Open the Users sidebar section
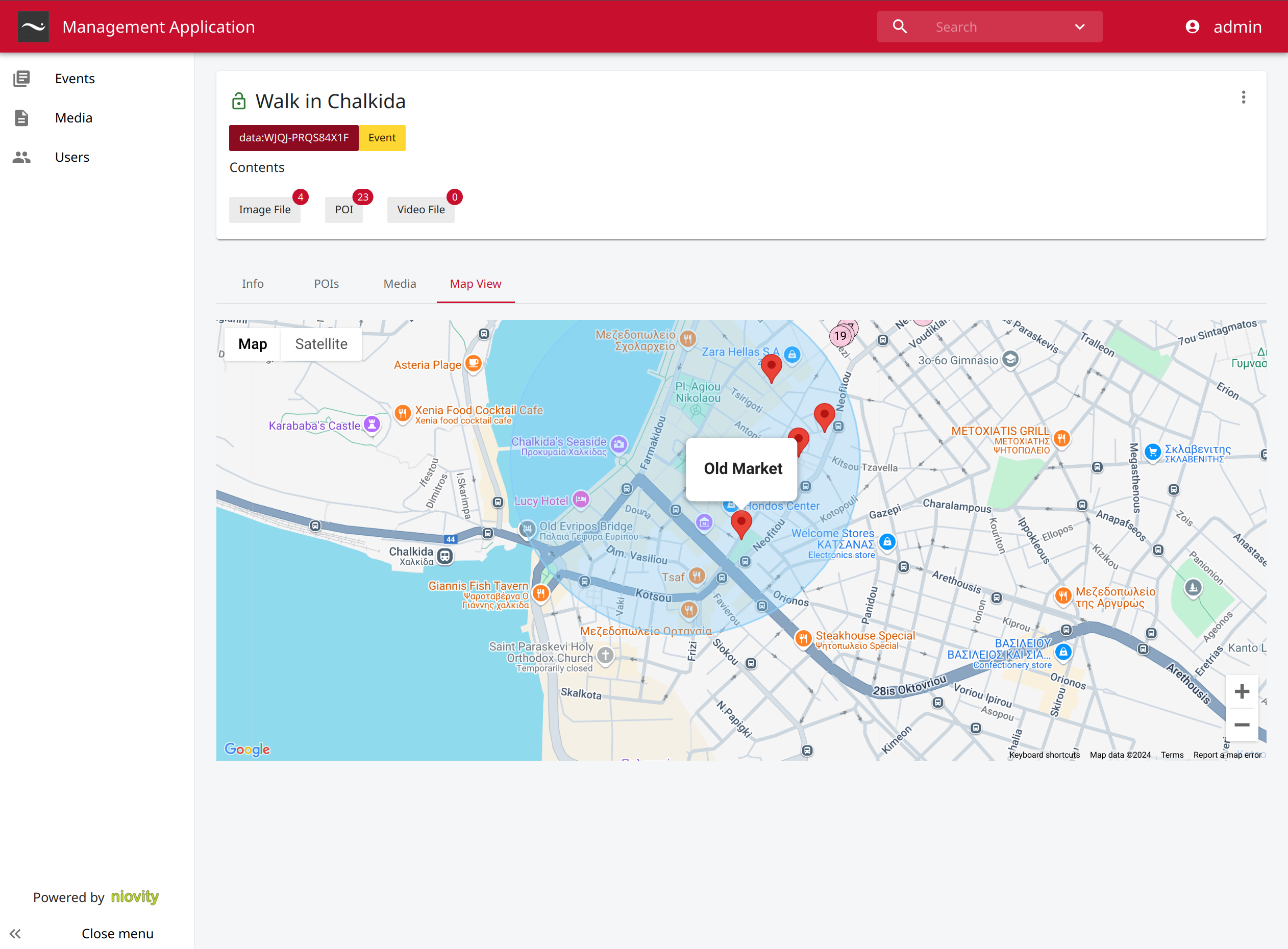1288x949 pixels. [96, 157]
